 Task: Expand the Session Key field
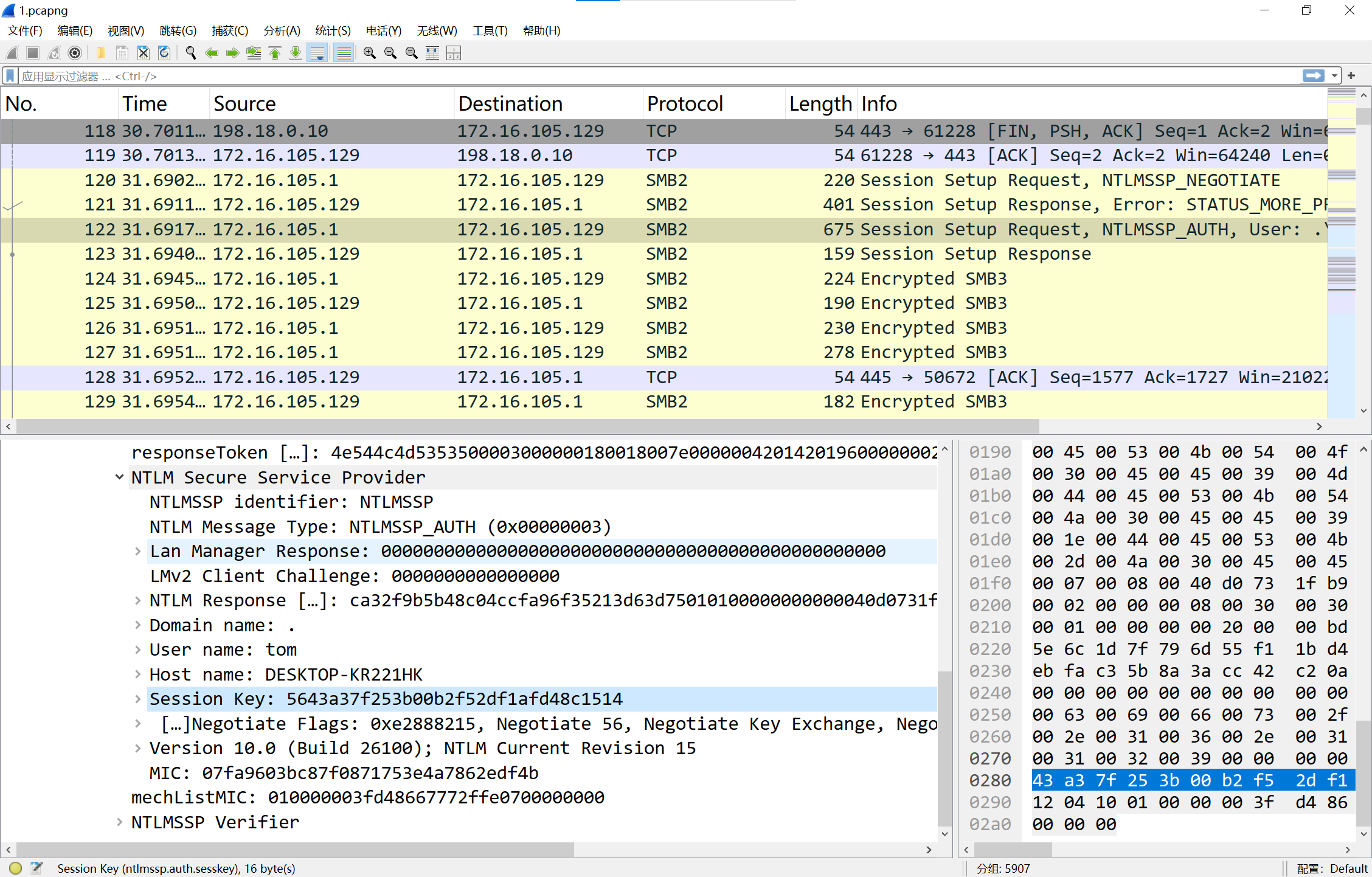138,699
